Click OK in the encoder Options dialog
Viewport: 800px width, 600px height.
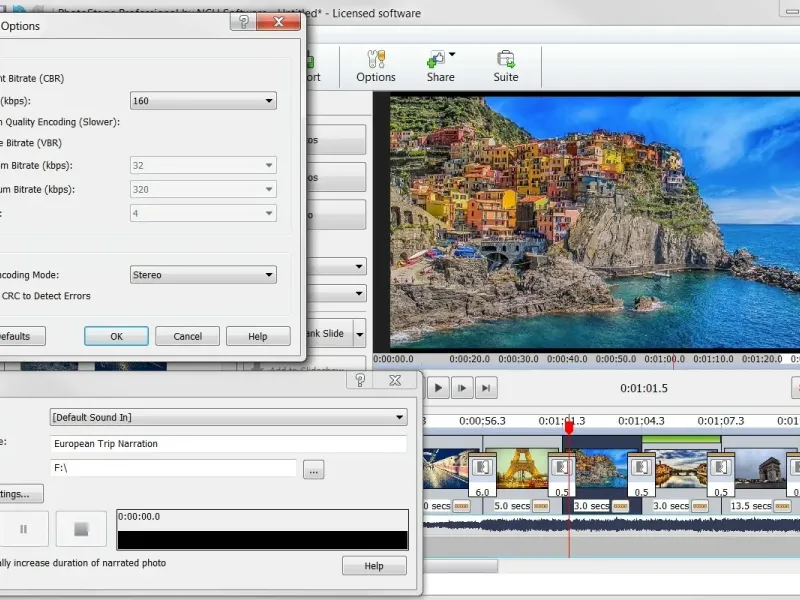click(x=116, y=337)
